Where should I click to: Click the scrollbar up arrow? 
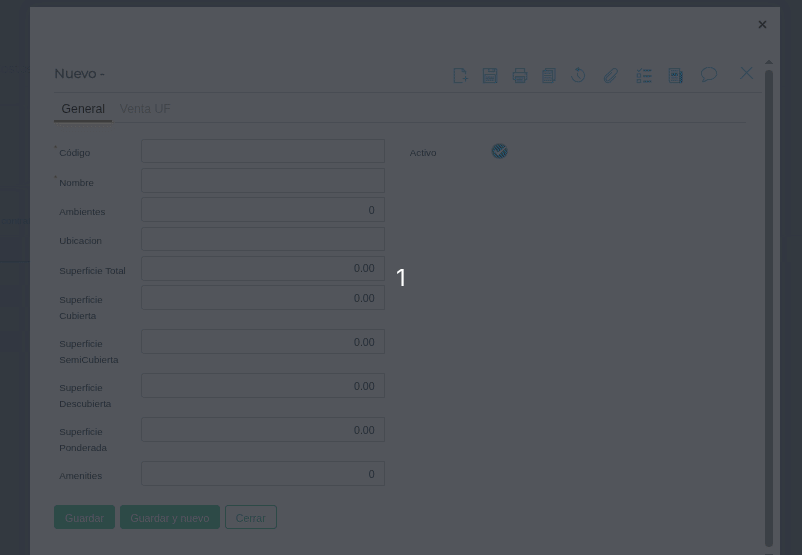[x=769, y=62]
